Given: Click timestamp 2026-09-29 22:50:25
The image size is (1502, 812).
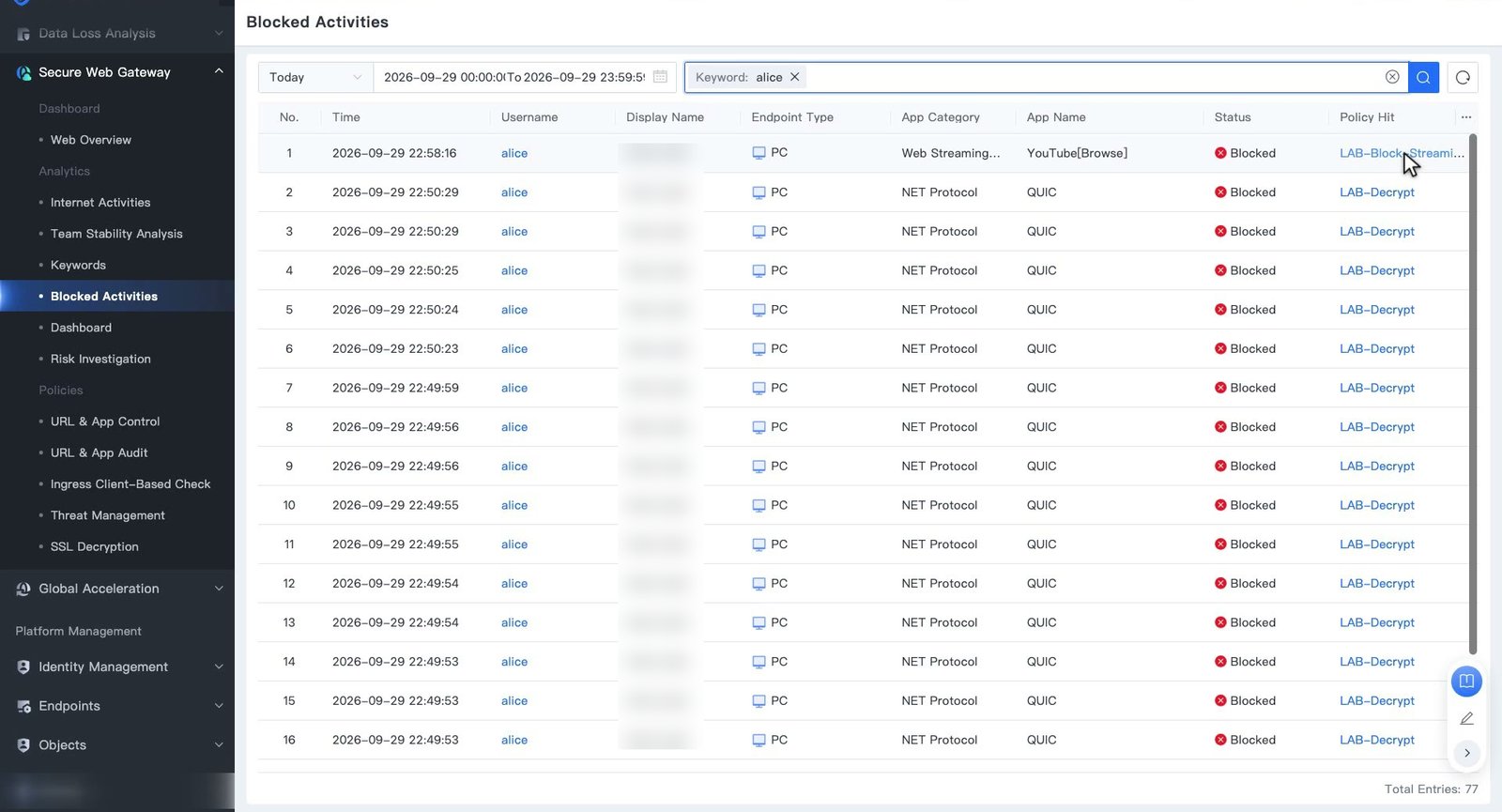Looking at the screenshot, I should pyautogui.click(x=395, y=270).
